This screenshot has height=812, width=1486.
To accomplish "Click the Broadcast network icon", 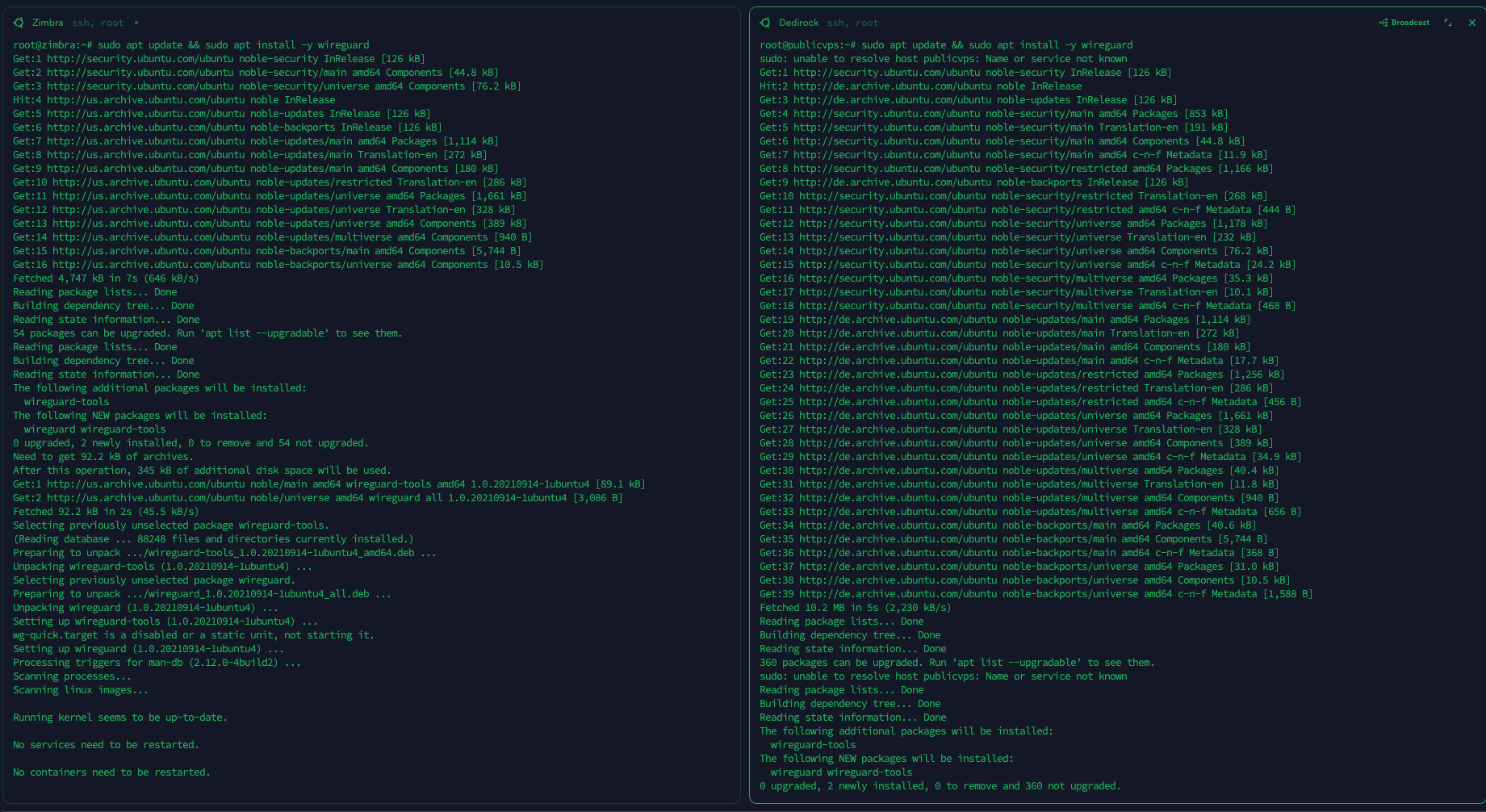I will [x=1383, y=23].
